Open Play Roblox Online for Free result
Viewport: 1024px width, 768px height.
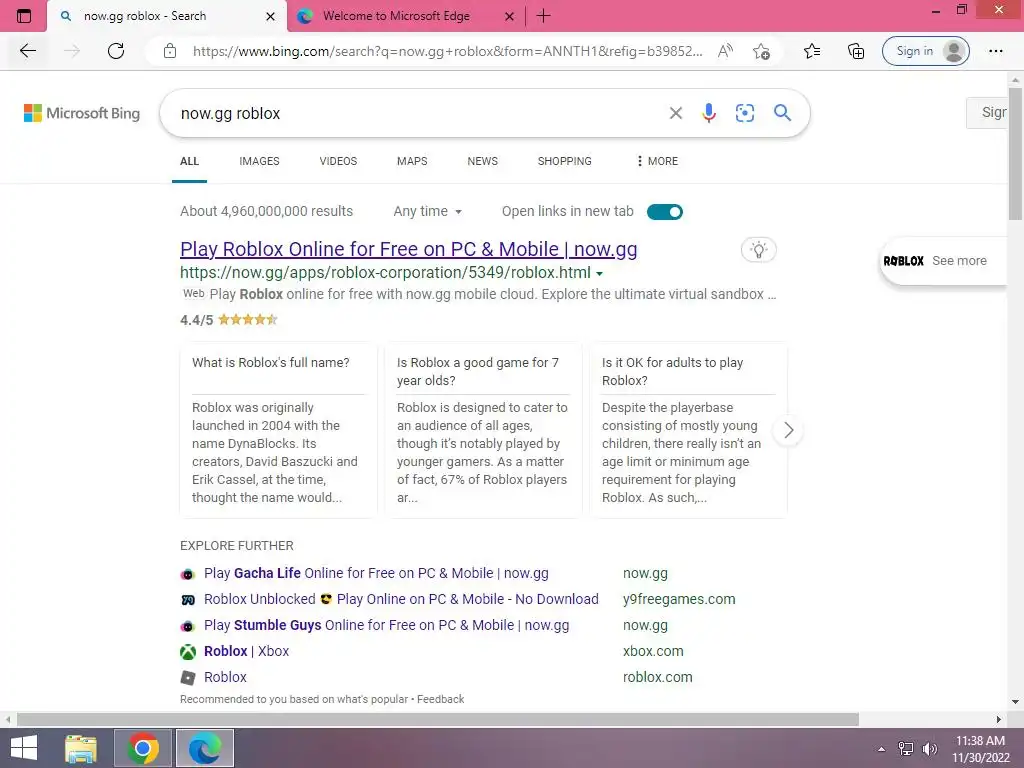click(408, 249)
